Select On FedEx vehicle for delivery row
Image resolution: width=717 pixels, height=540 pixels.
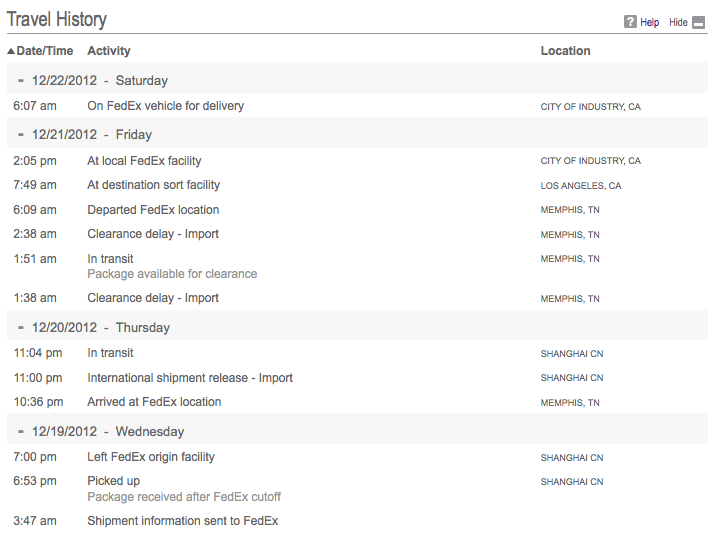tap(357, 106)
